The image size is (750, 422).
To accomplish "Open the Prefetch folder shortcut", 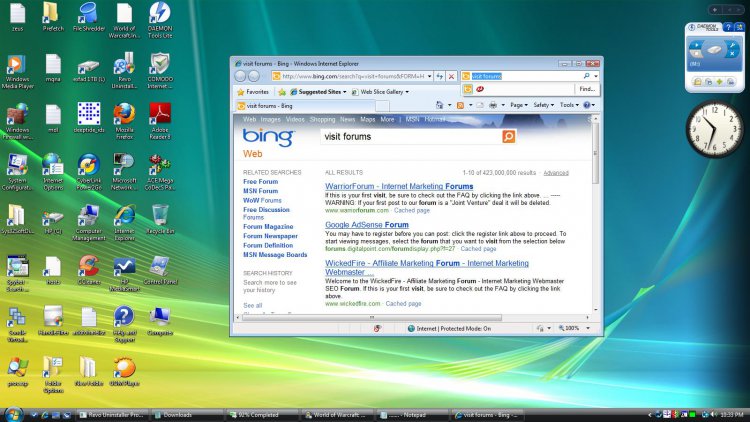I will click(53, 17).
